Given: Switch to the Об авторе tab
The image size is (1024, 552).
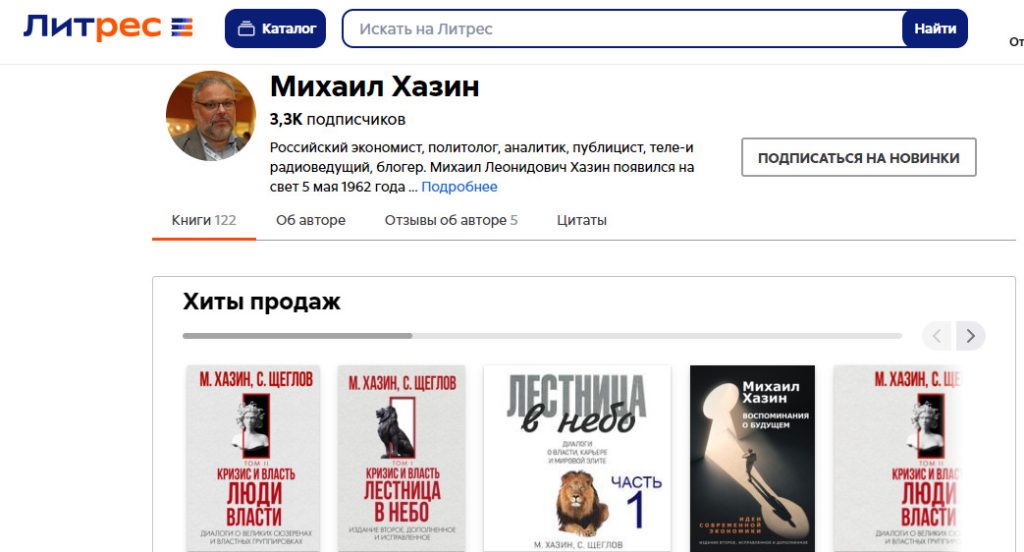Looking at the screenshot, I should tap(311, 220).
